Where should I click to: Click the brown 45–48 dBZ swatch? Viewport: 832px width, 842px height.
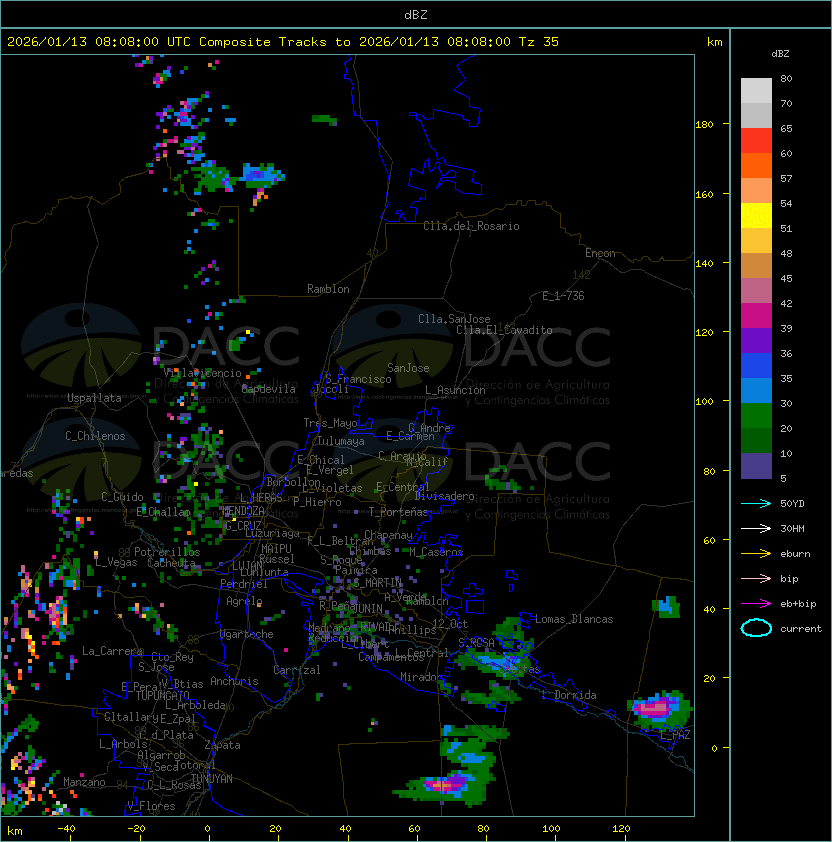point(756,265)
